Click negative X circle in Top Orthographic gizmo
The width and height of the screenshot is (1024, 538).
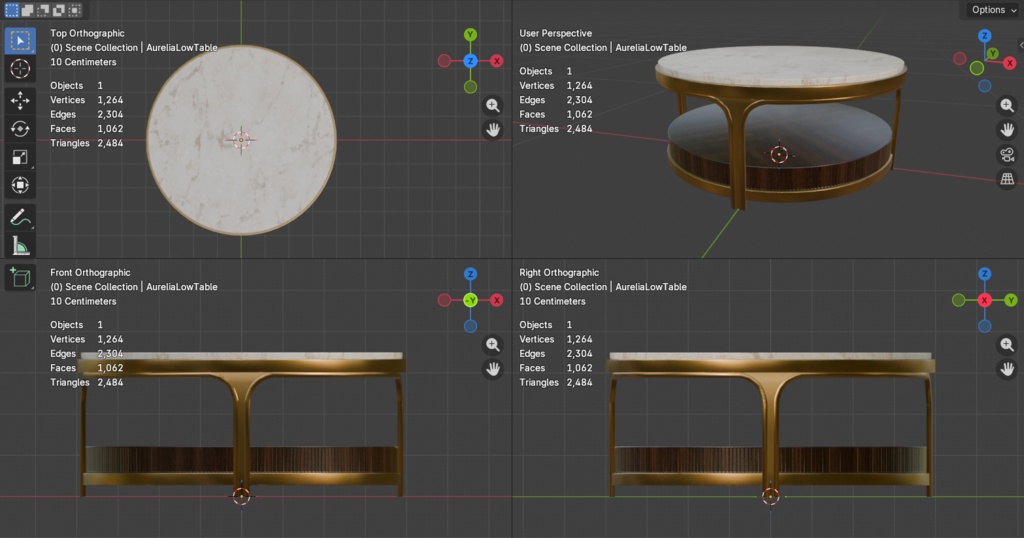tap(444, 61)
